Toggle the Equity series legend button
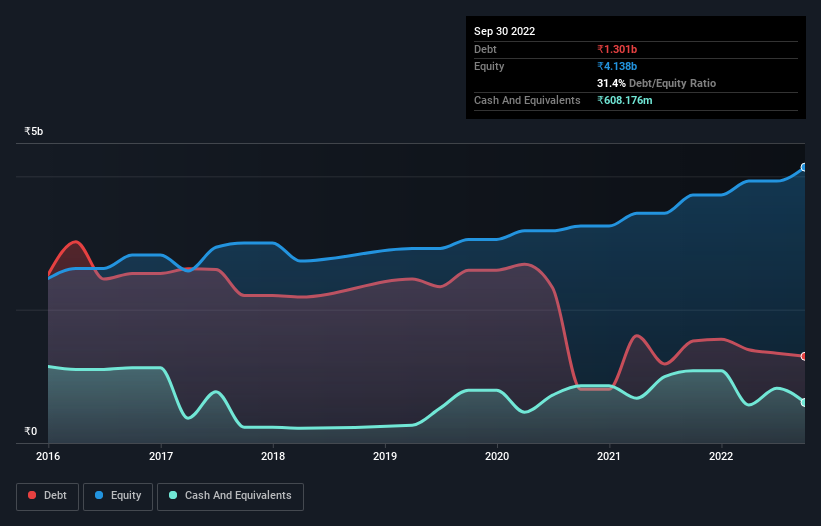 pyautogui.click(x=118, y=496)
